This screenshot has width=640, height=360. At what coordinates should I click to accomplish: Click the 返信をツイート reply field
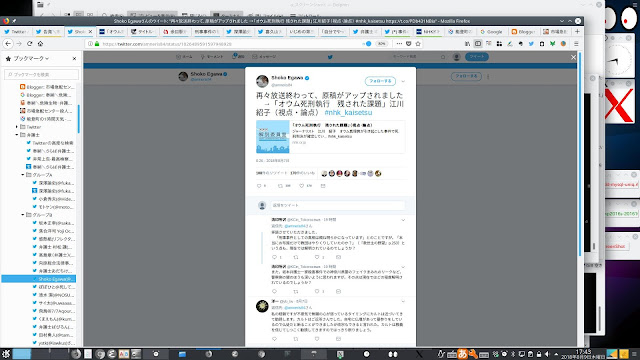(x=338, y=205)
